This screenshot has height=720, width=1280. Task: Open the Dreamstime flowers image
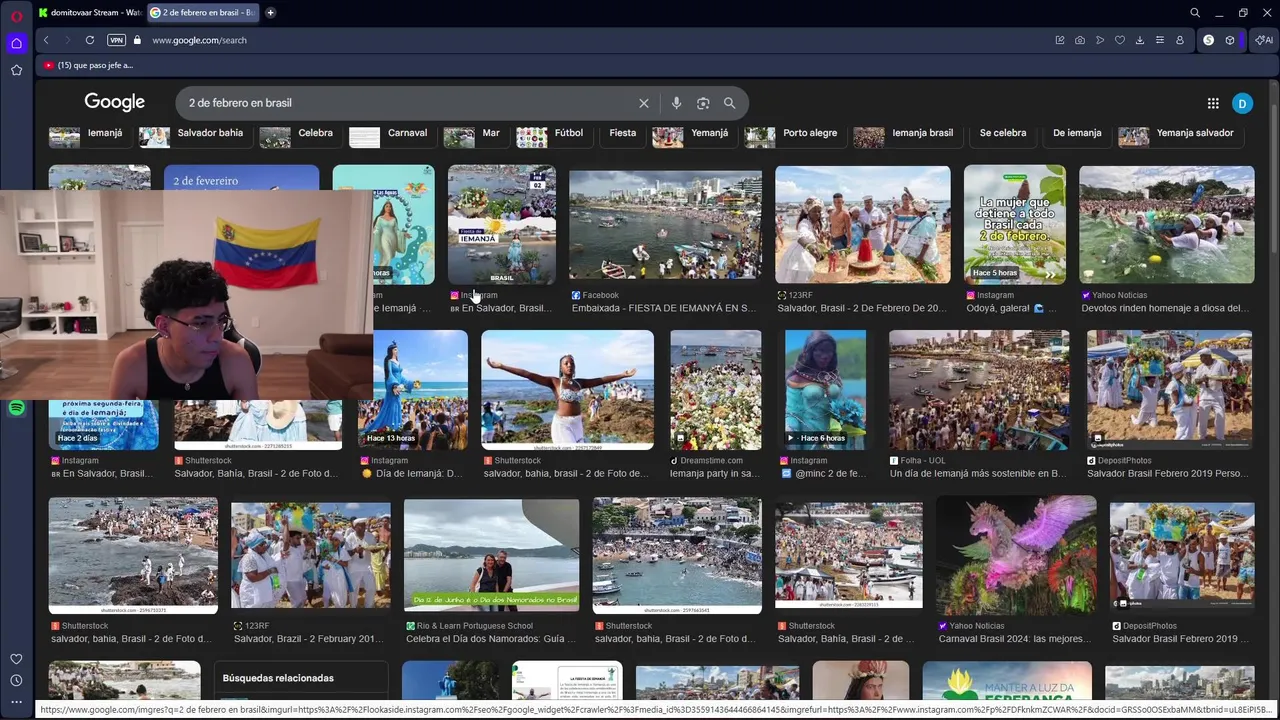(x=715, y=390)
